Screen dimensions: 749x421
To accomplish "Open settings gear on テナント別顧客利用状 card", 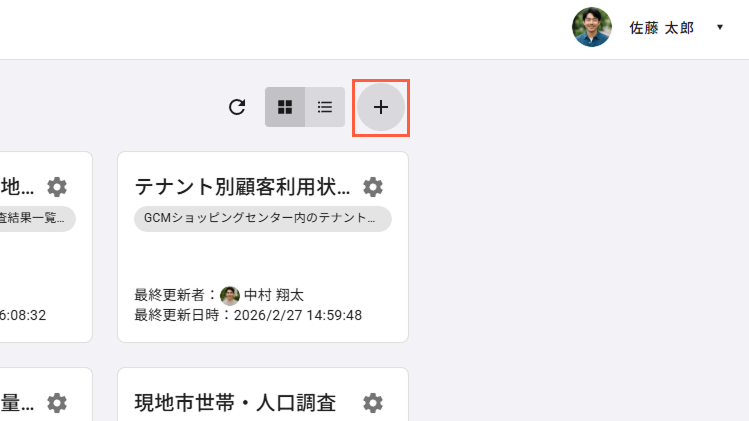I will pos(373,187).
